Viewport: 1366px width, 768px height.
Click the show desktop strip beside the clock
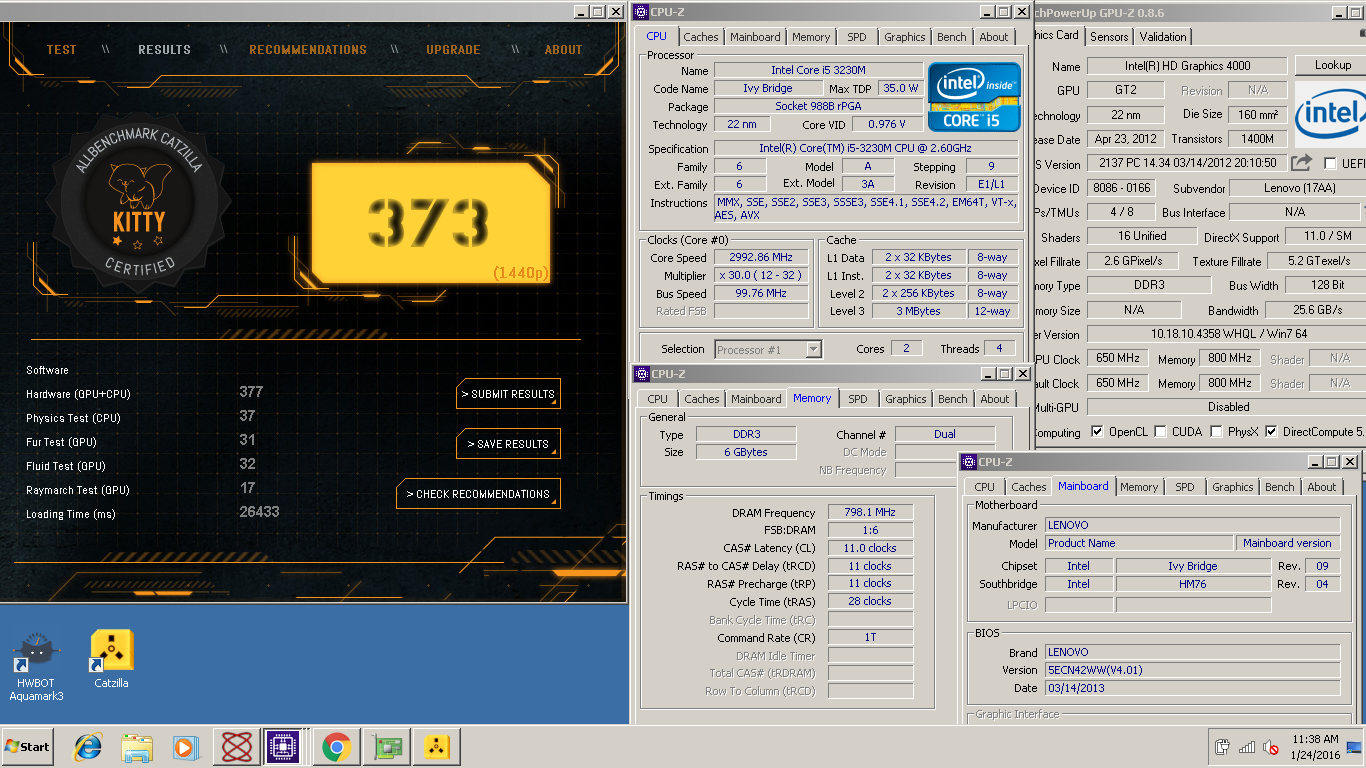click(x=1354, y=747)
